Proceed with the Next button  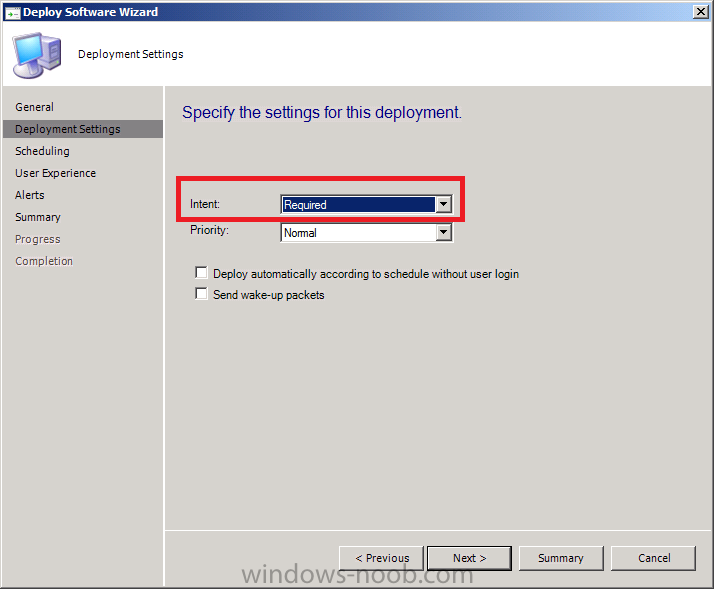point(469,558)
